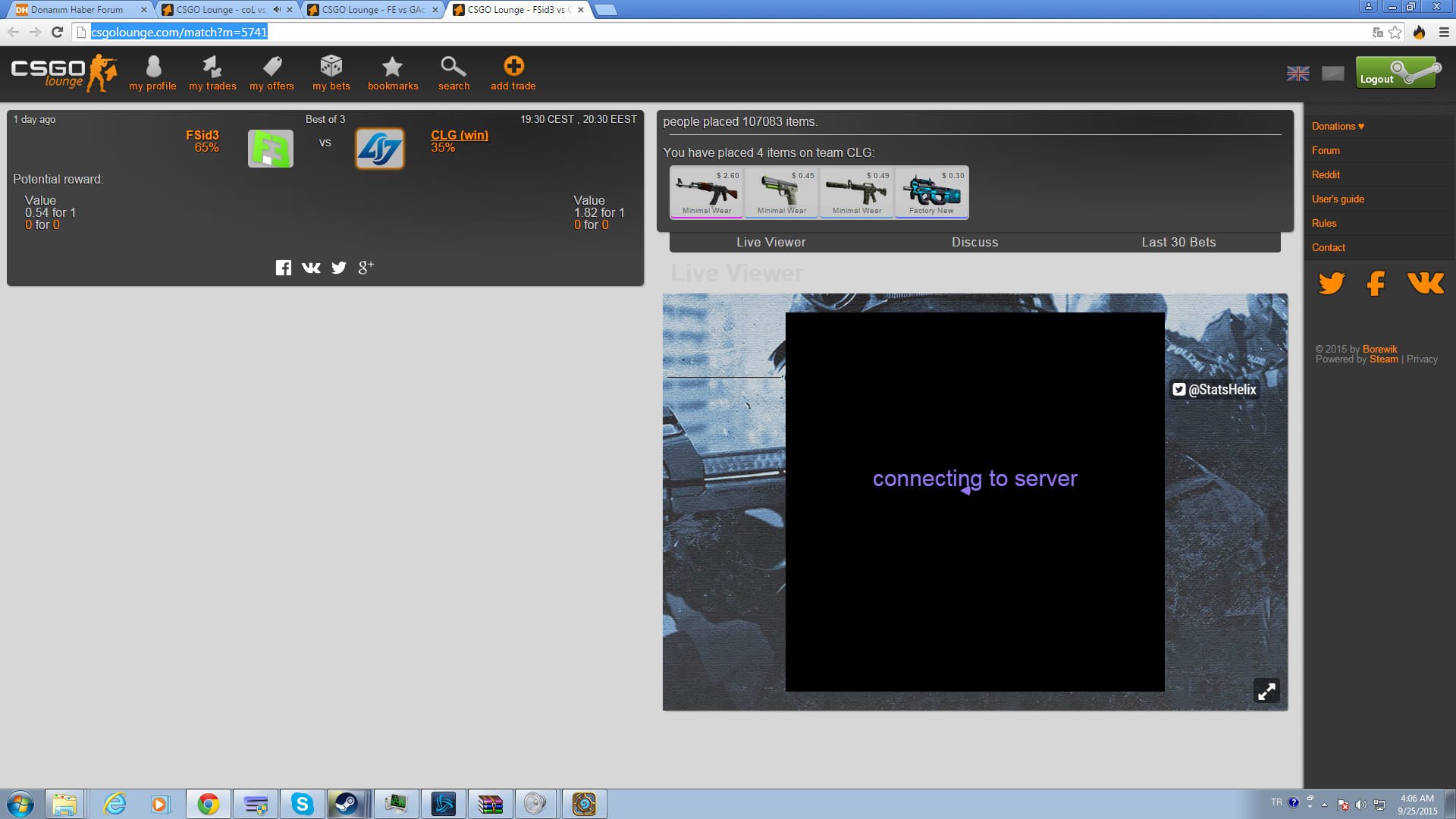
Task: Go back to previous page
Action: pos(13,32)
